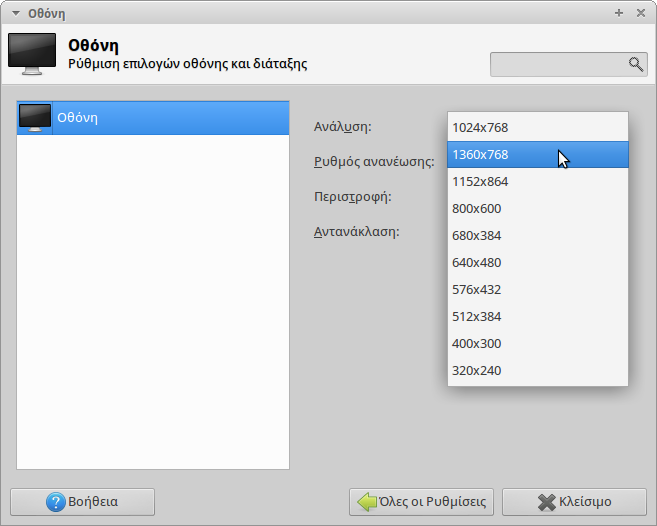Maximize window with the plus icon
Viewport: 657px width, 526px height.
[x=619, y=13]
